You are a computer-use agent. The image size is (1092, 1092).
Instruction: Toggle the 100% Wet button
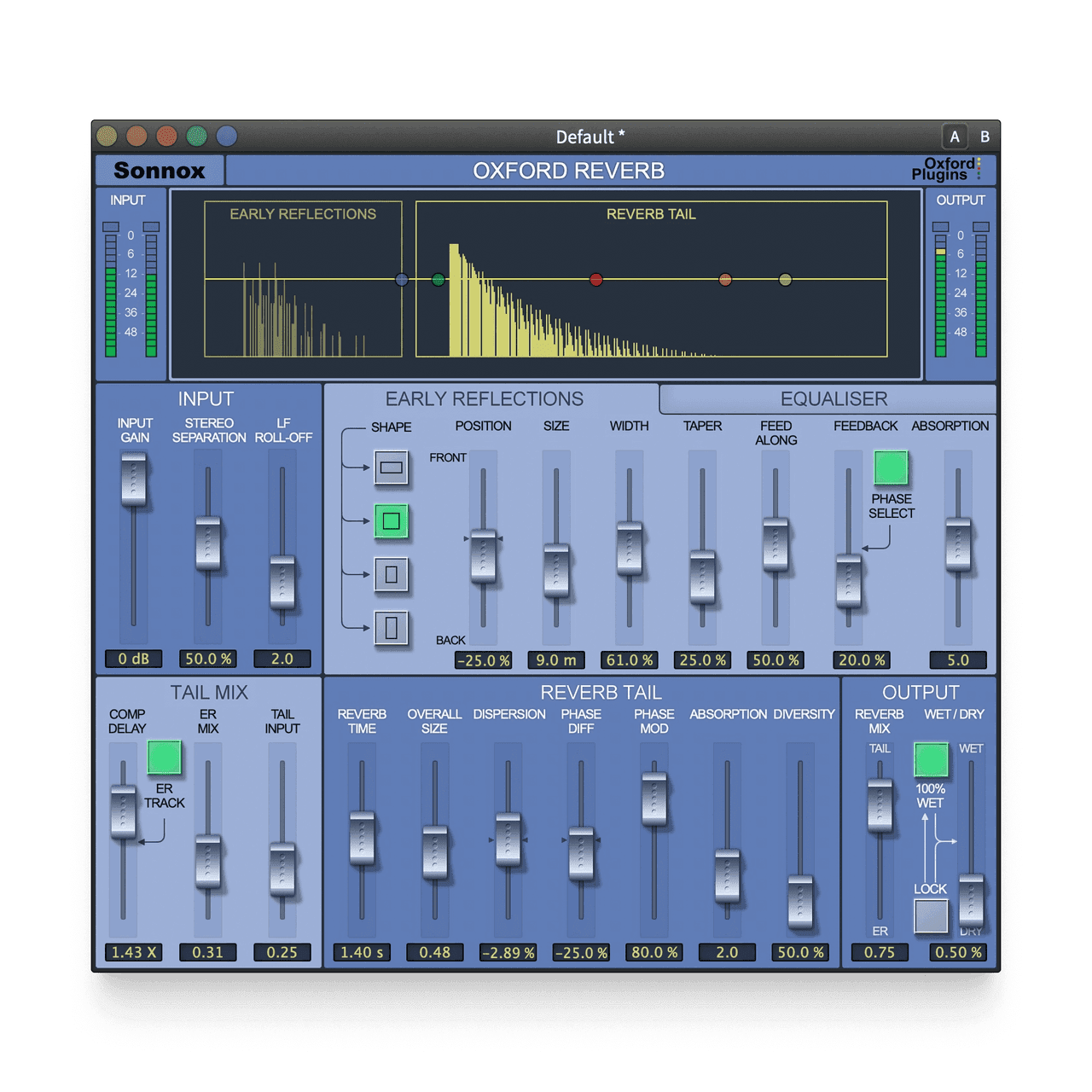(931, 759)
